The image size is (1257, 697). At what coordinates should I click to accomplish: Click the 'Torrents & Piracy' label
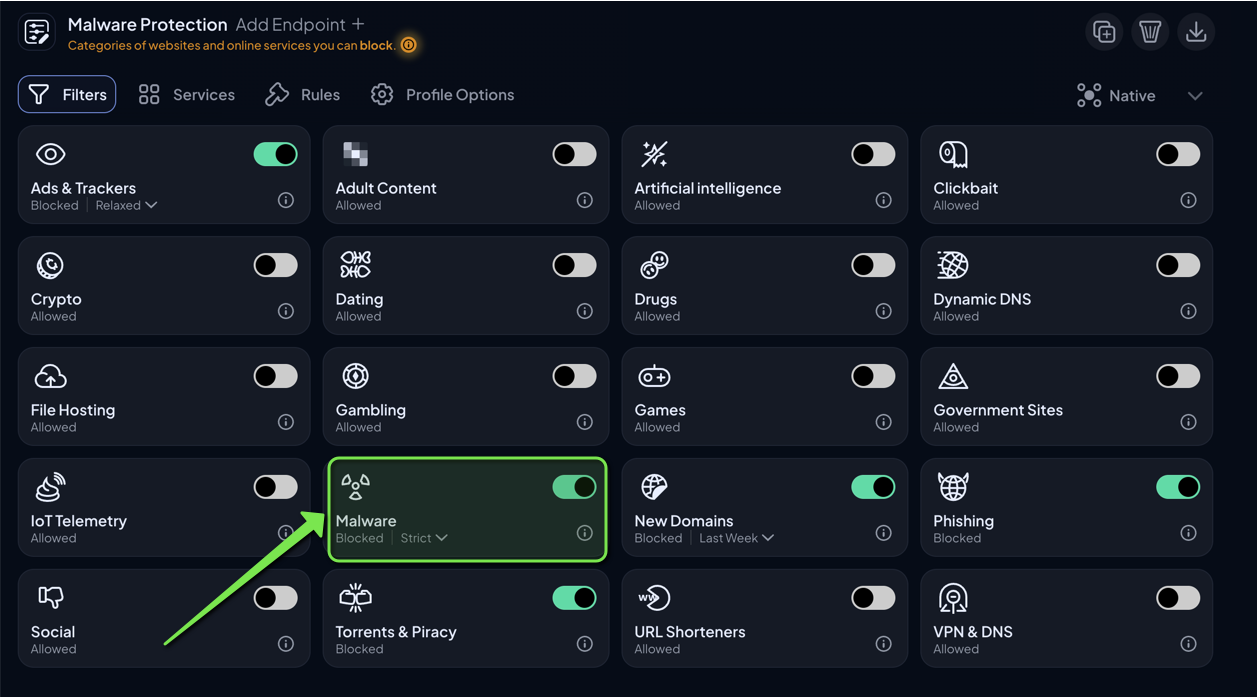click(396, 632)
